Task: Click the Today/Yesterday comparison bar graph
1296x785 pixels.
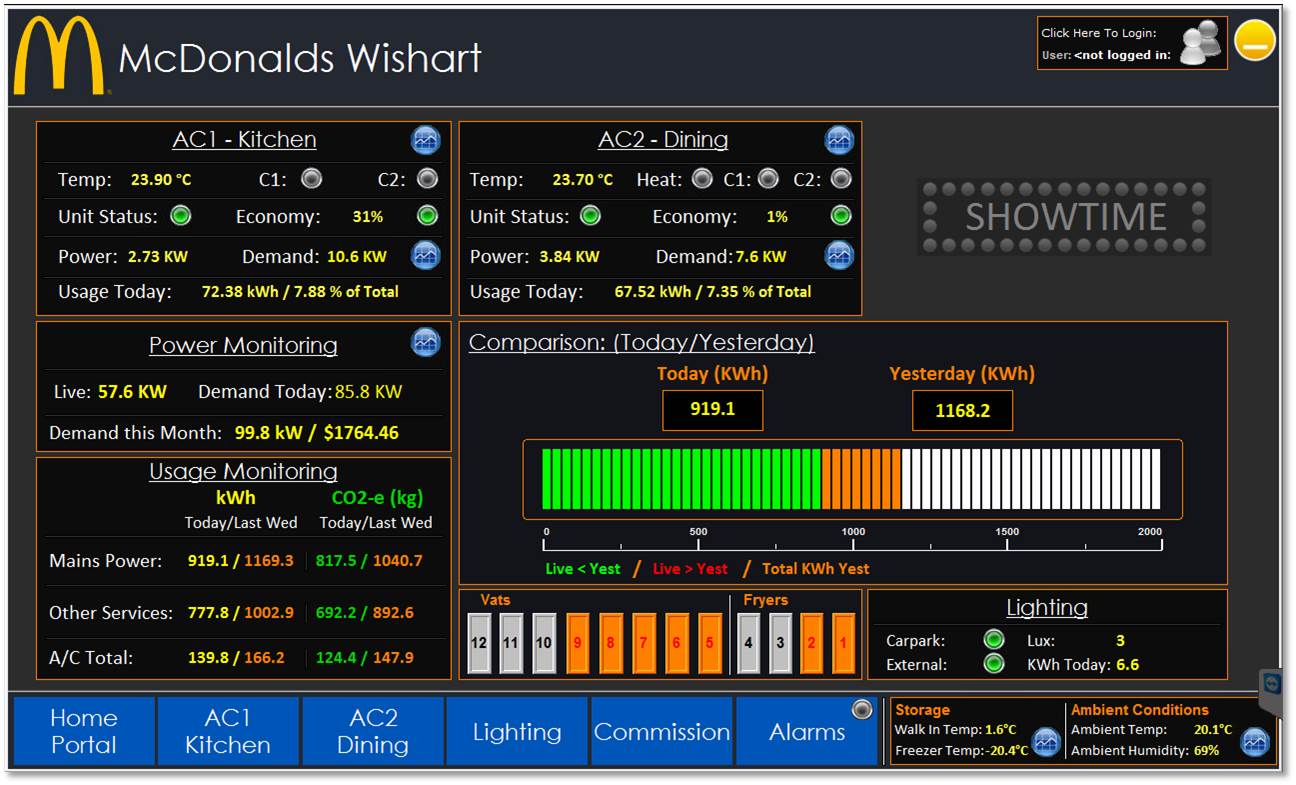Action: [852, 480]
